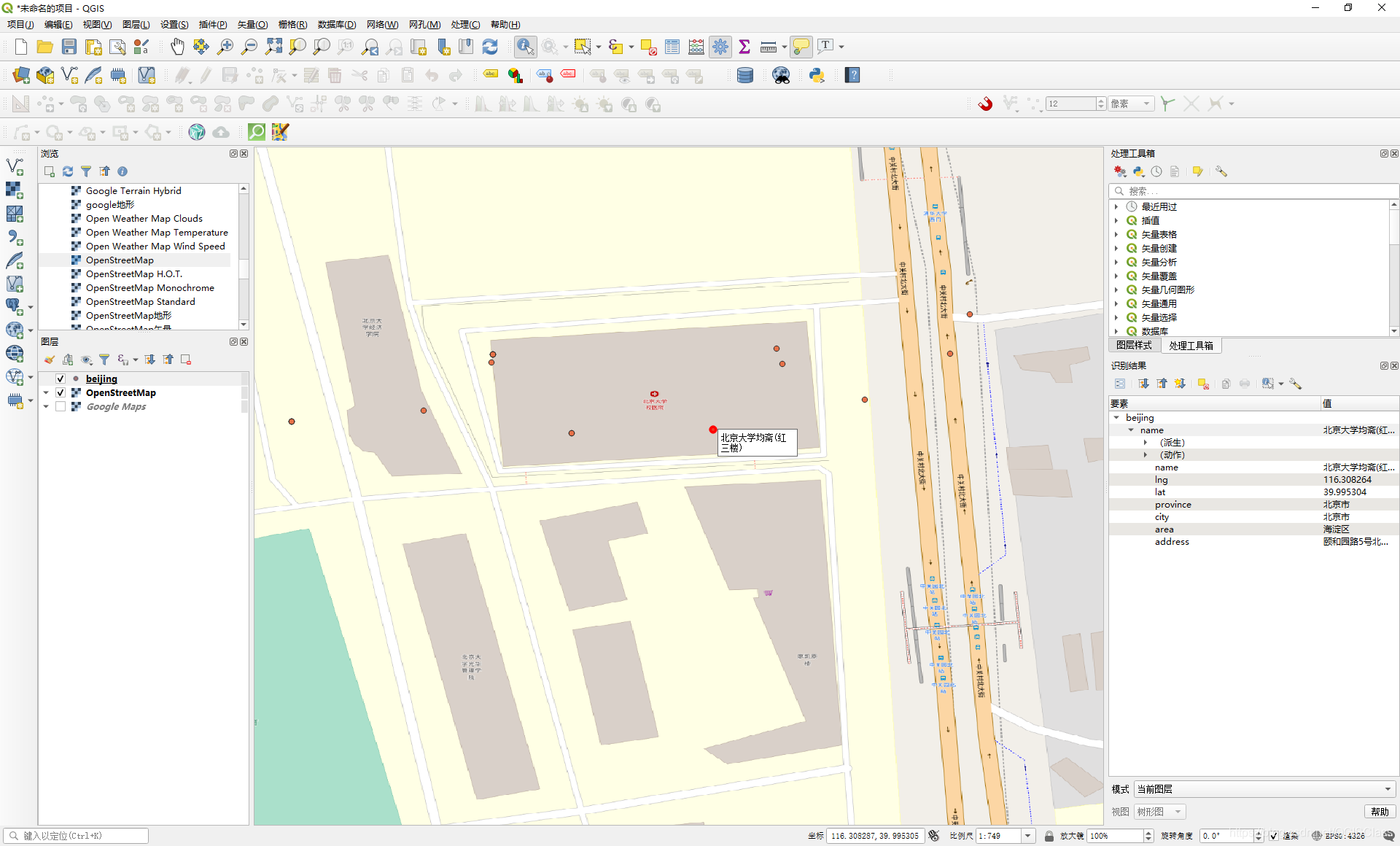The image size is (1400, 846).
Task: Open layer styling brush in Layers panel
Action: point(50,360)
